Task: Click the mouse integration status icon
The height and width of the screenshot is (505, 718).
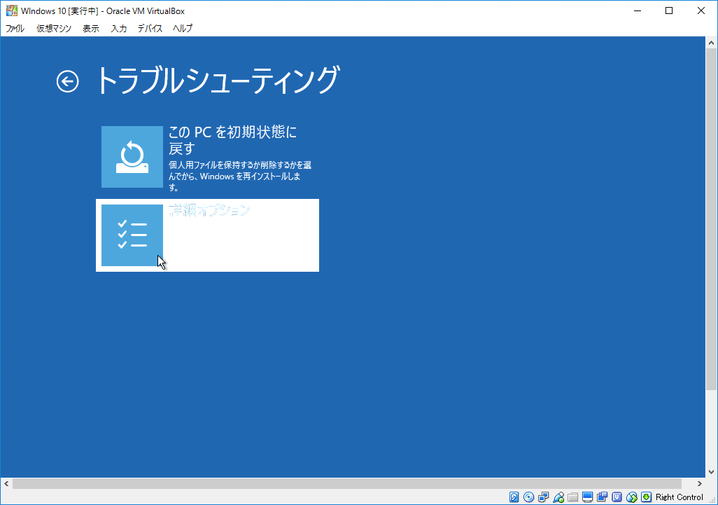Action: 631,497
